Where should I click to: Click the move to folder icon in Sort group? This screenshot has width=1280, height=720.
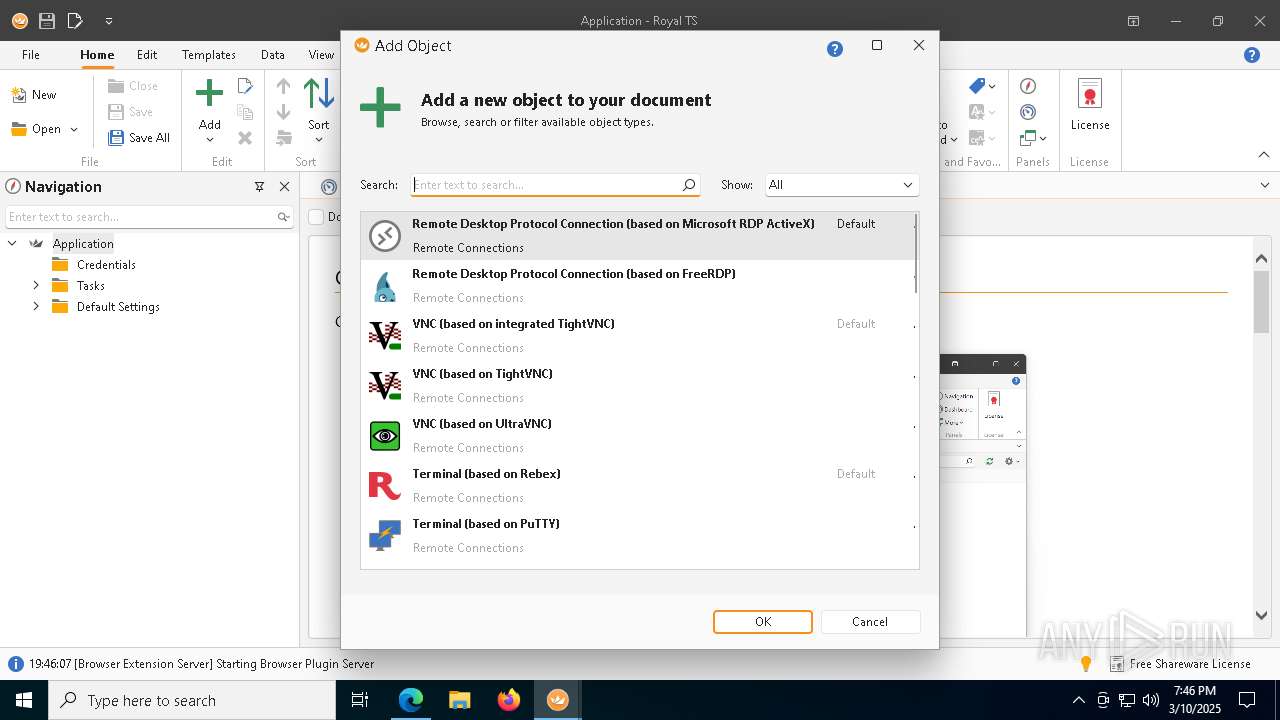click(284, 138)
